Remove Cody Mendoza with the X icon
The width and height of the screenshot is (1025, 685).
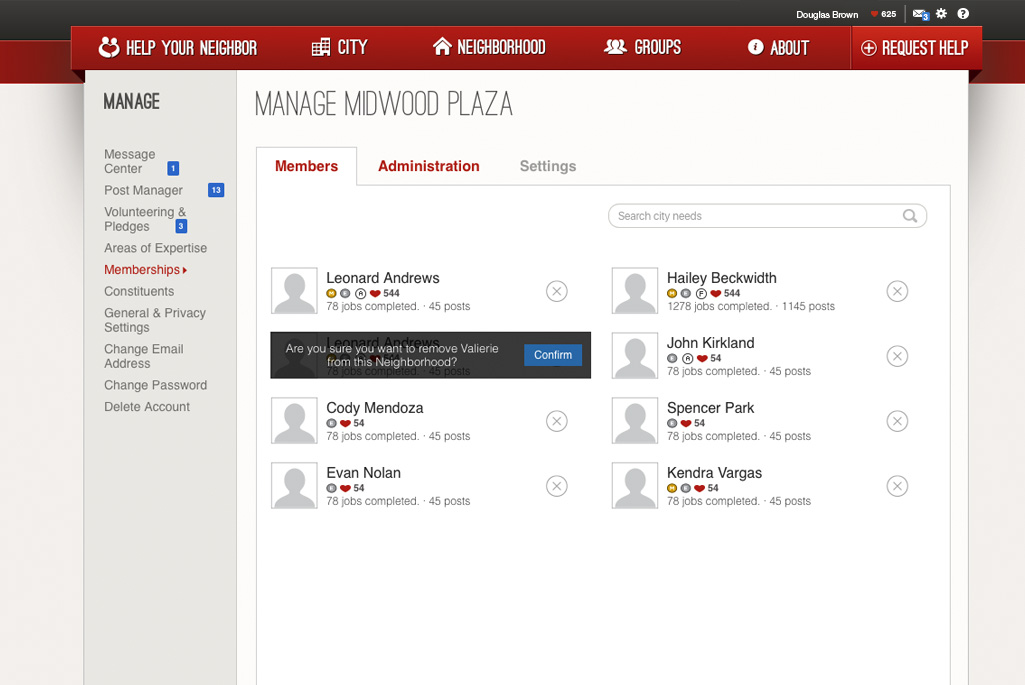pos(557,421)
